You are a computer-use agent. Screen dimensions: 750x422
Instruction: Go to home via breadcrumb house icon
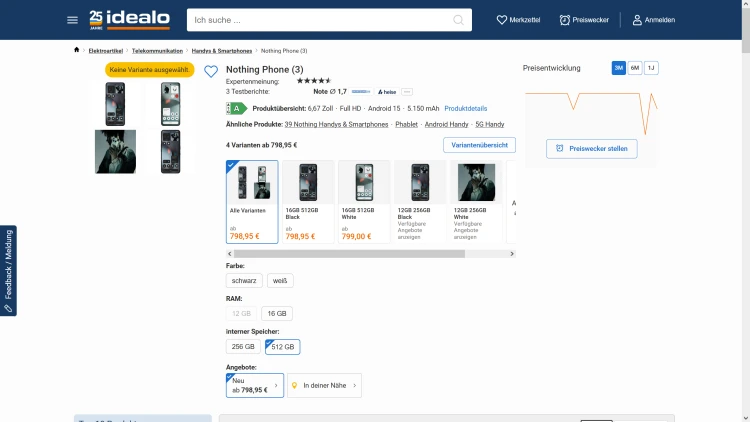tap(77, 50)
